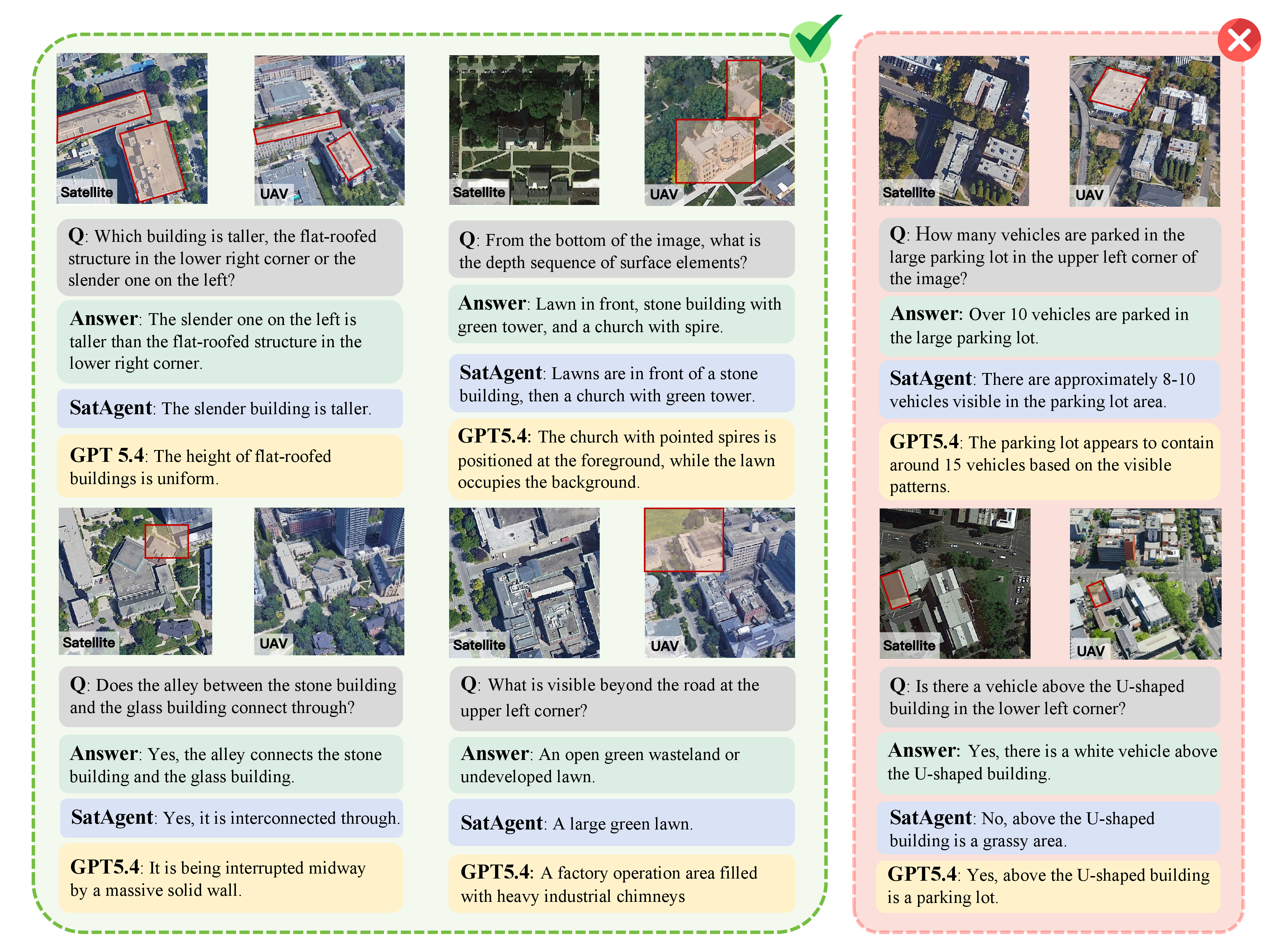Image resolution: width=1279 pixels, height=952 pixels.
Task: Open the UAV image above the parking lot question
Action: tap(1145, 131)
